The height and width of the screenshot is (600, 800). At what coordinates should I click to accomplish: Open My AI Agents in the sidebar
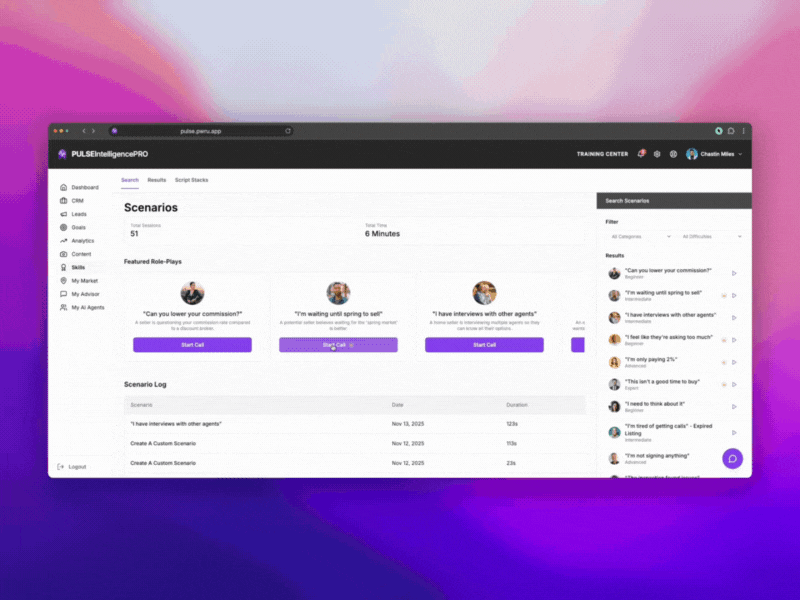pyautogui.click(x=82, y=307)
